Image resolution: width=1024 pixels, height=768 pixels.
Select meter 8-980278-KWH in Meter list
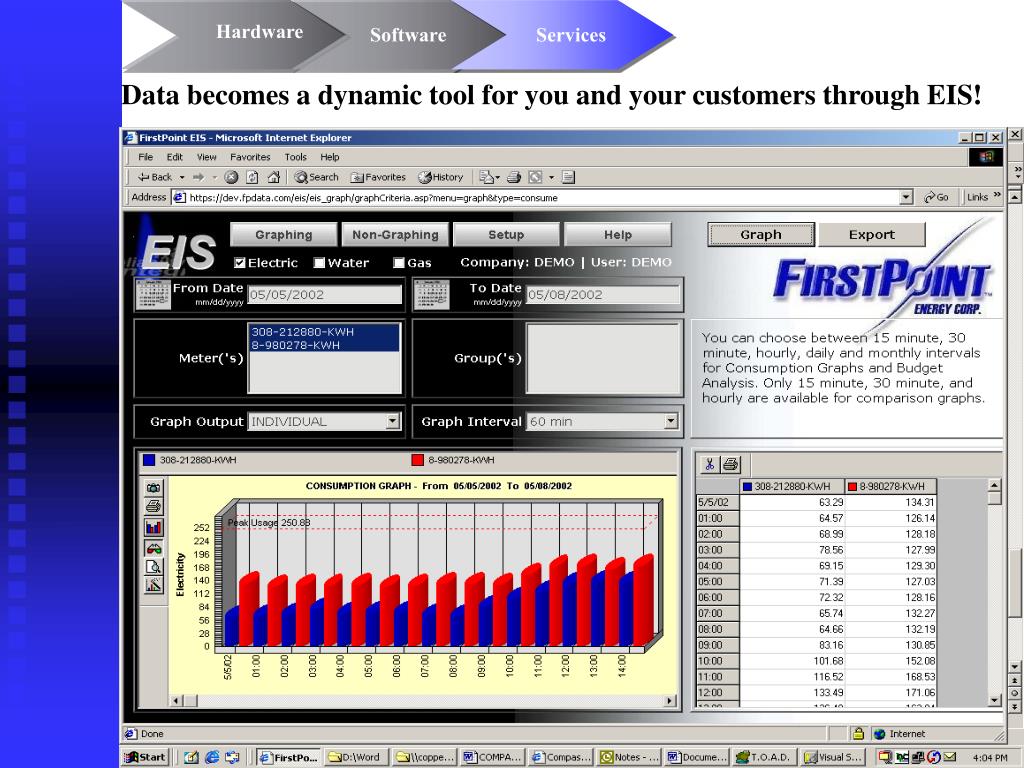coord(324,345)
